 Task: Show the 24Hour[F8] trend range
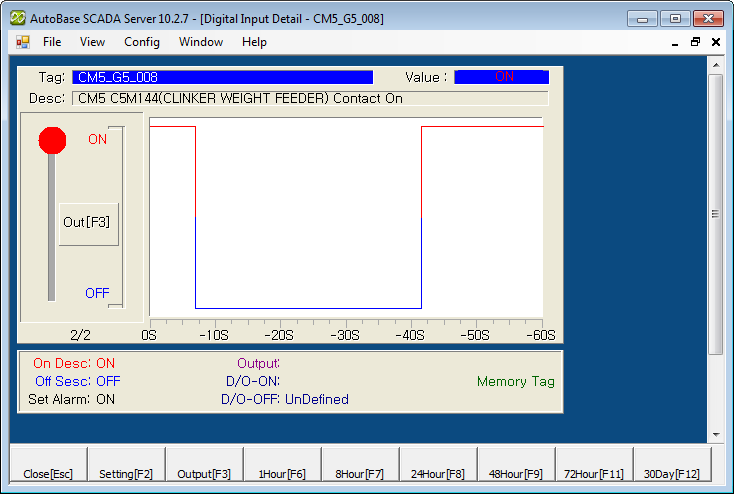(438, 464)
